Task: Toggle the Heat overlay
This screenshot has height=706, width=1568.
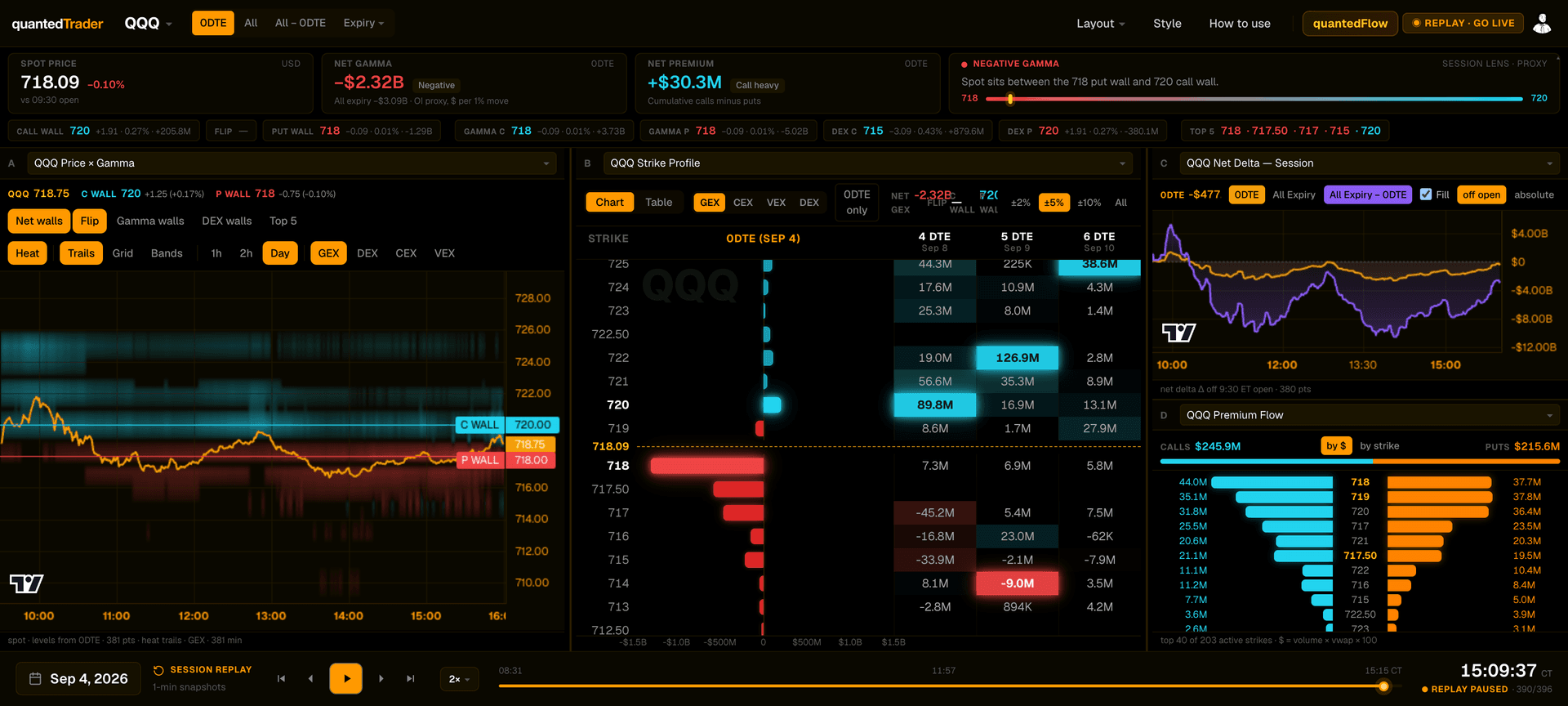Action: (x=28, y=253)
